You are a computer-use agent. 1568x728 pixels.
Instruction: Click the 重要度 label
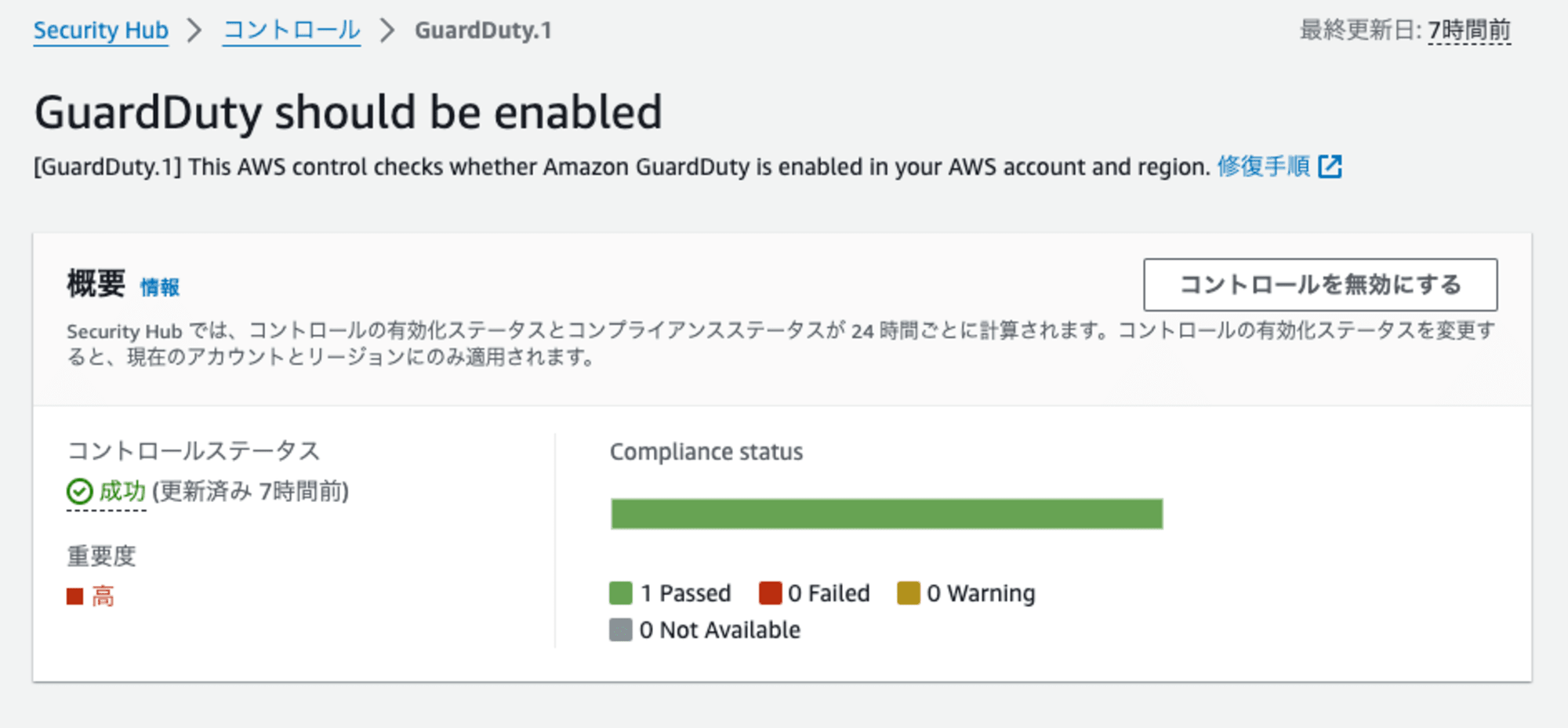click(102, 556)
